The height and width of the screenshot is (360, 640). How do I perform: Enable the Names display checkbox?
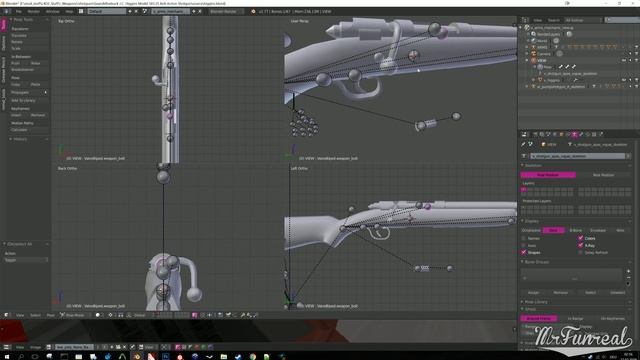(524, 238)
